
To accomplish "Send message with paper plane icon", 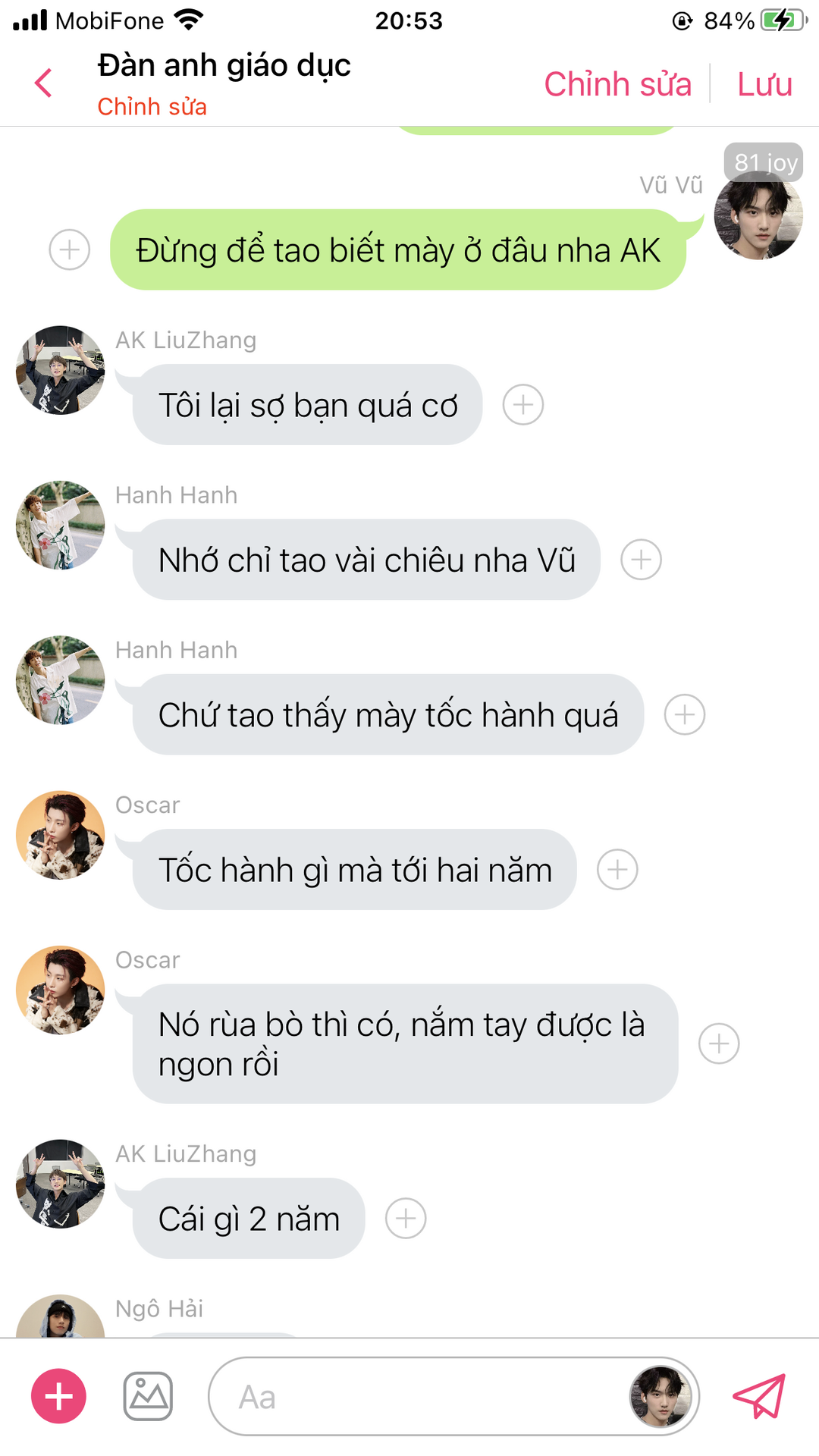I will pos(759,1396).
